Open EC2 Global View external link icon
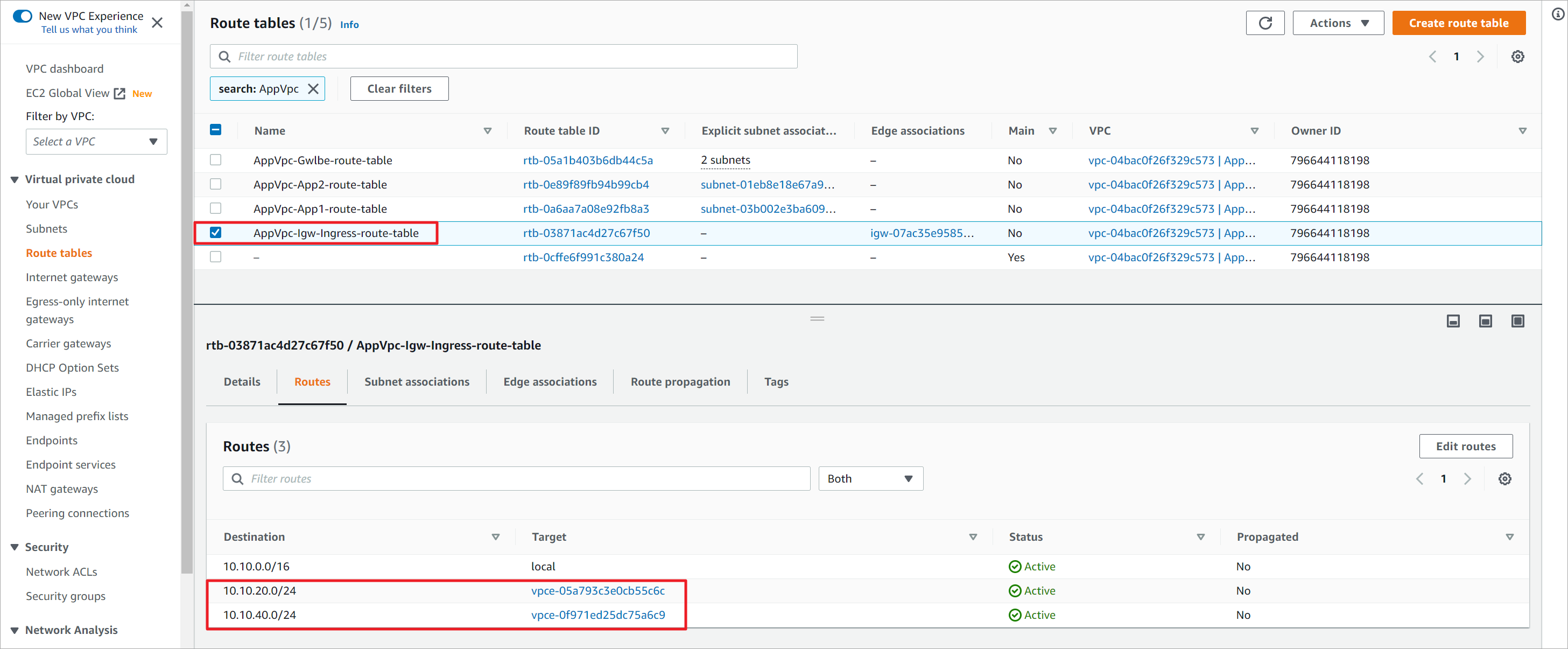 coord(120,94)
